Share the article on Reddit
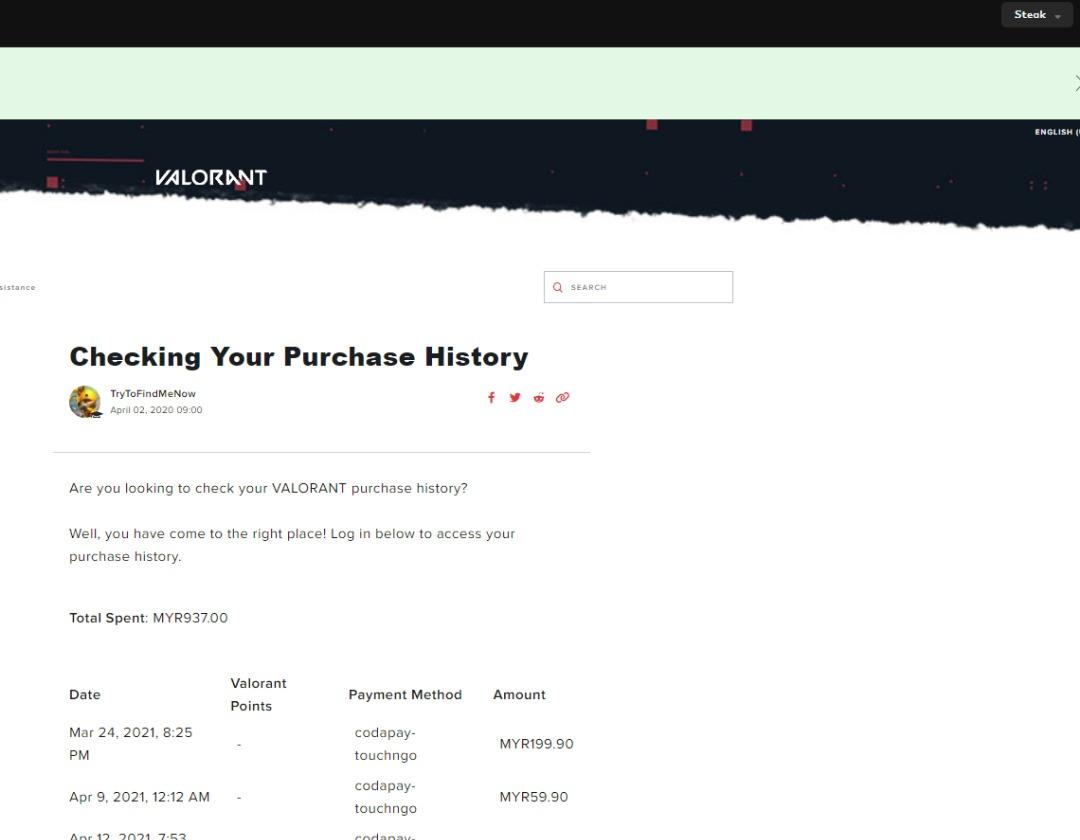Screen dimensions: 1080x840 pyautogui.click(x=539, y=398)
